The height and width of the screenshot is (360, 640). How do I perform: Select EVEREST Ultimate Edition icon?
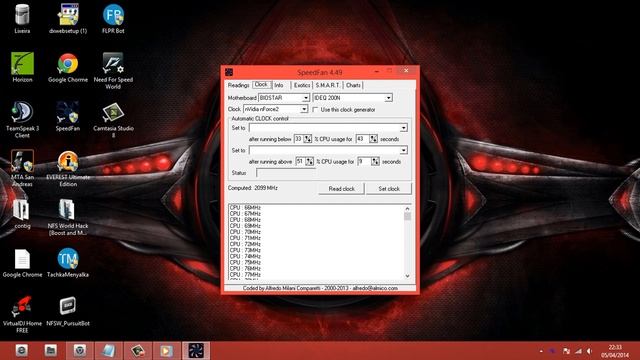68,168
